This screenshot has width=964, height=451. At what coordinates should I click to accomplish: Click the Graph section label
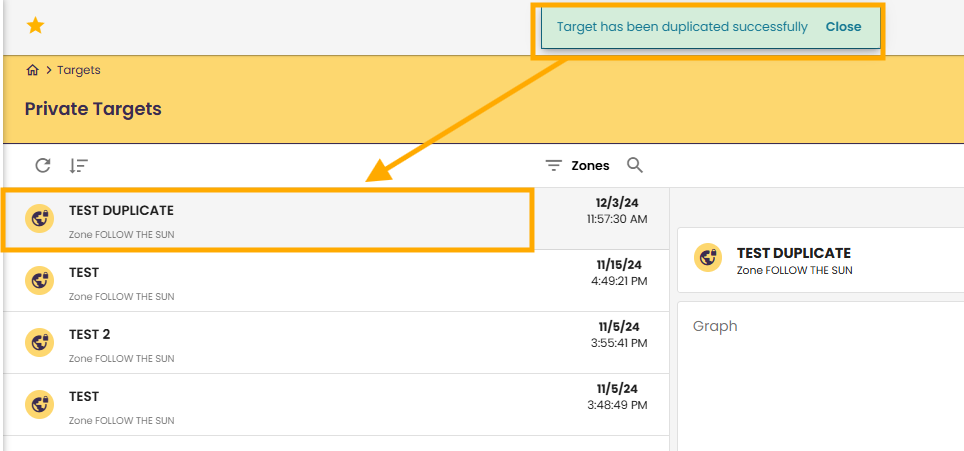click(x=715, y=326)
